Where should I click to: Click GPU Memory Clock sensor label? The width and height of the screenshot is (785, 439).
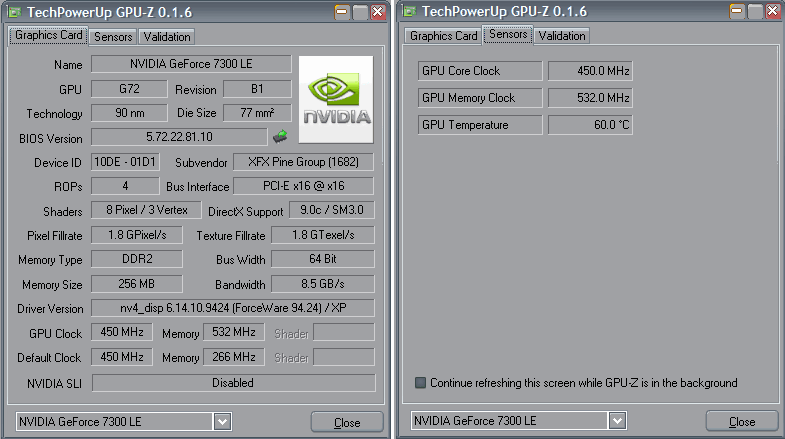[x=480, y=98]
